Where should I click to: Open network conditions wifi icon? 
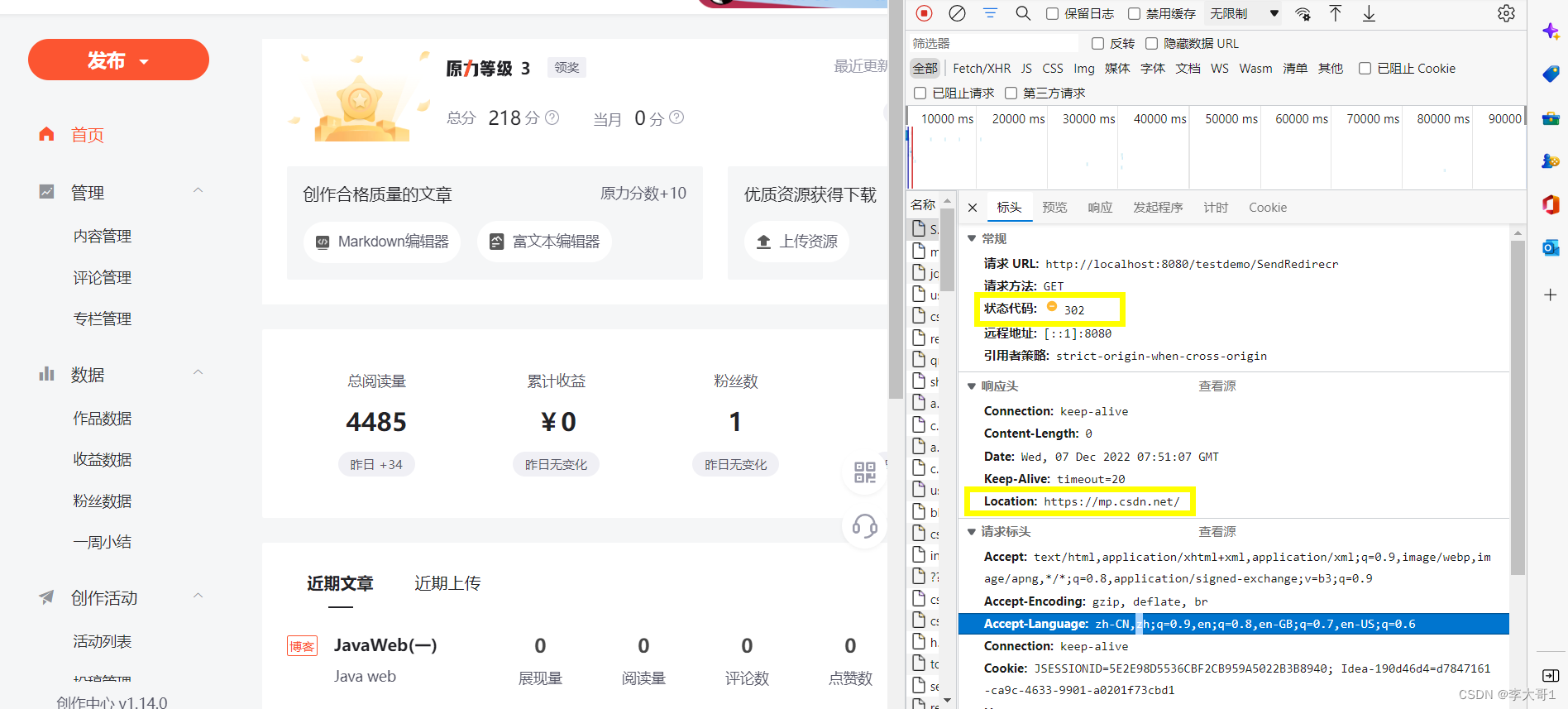tap(1303, 13)
